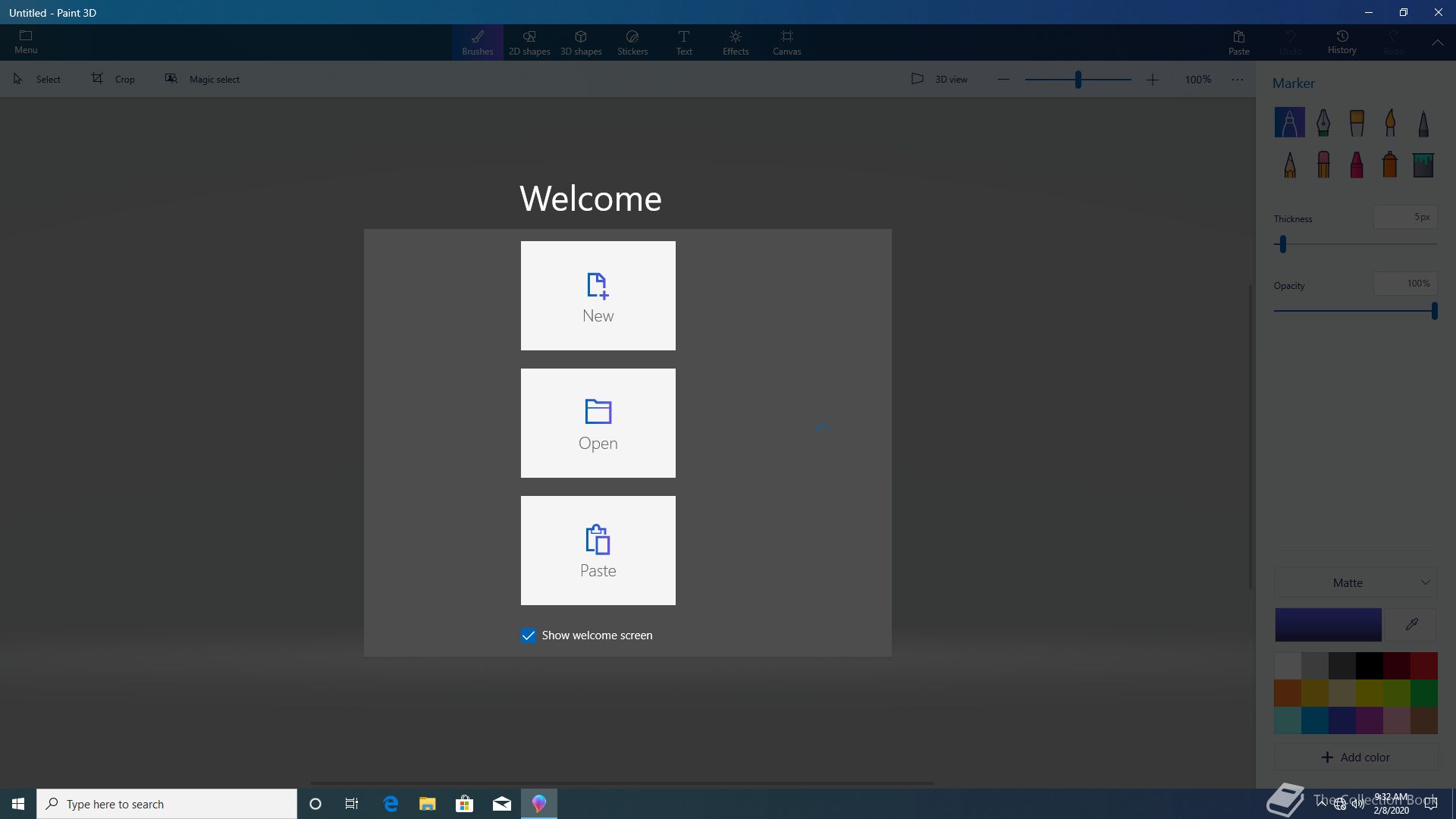Expand the Matte material dropdown
This screenshot has height=819, width=1456.
pos(1356,582)
